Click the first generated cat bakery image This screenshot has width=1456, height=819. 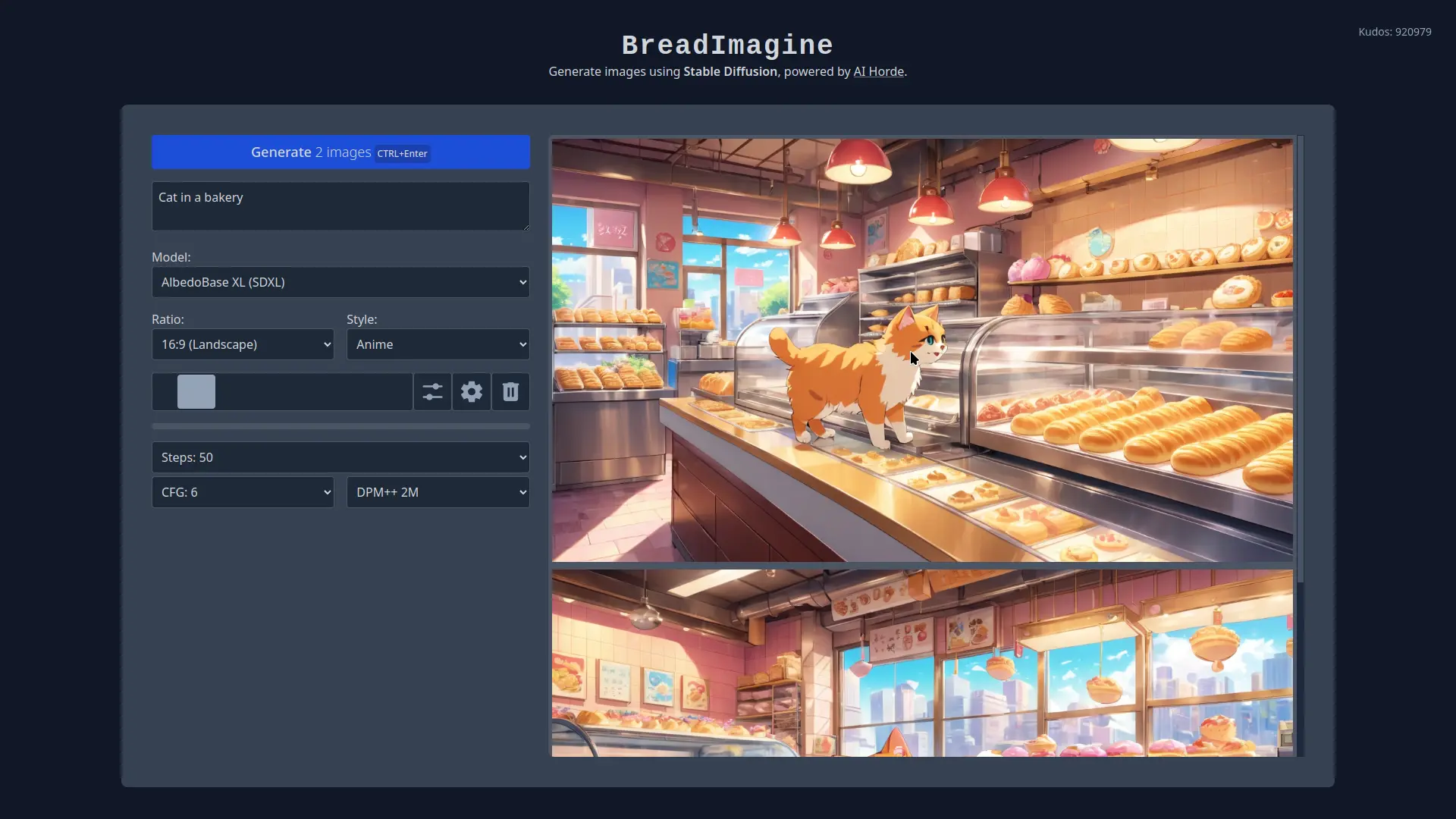click(922, 350)
